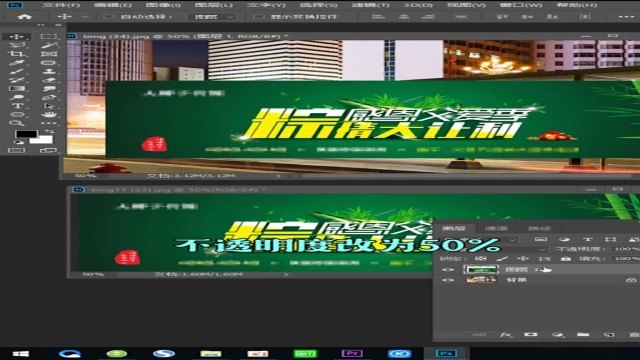The height and width of the screenshot is (360, 640).
Task: Open the layer blend mode dropdown
Action: [x=493, y=249]
